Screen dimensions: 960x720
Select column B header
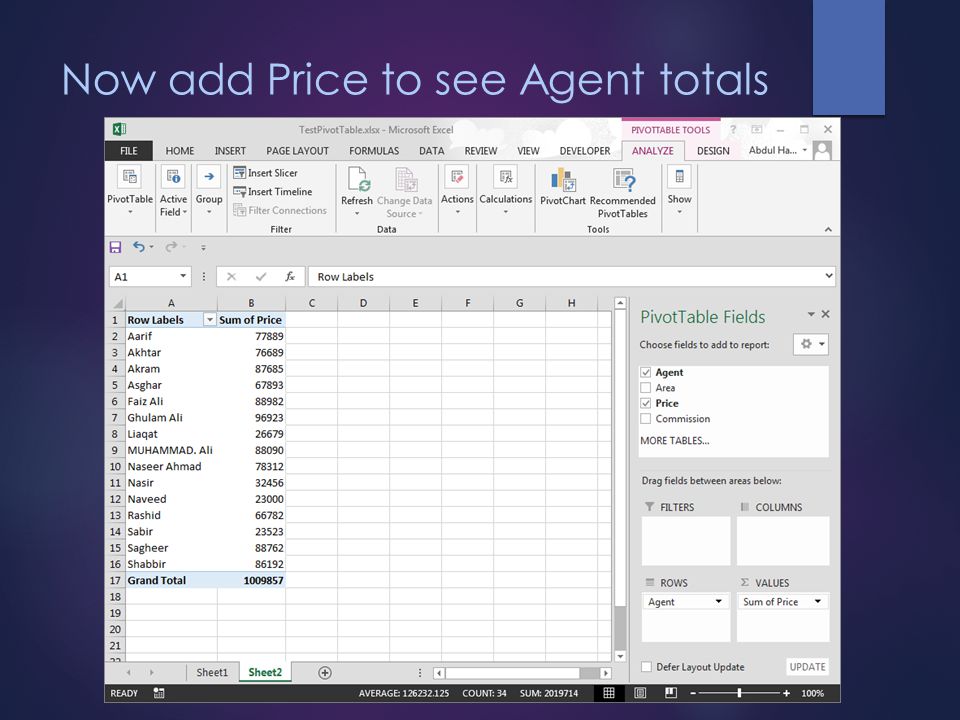coord(251,303)
